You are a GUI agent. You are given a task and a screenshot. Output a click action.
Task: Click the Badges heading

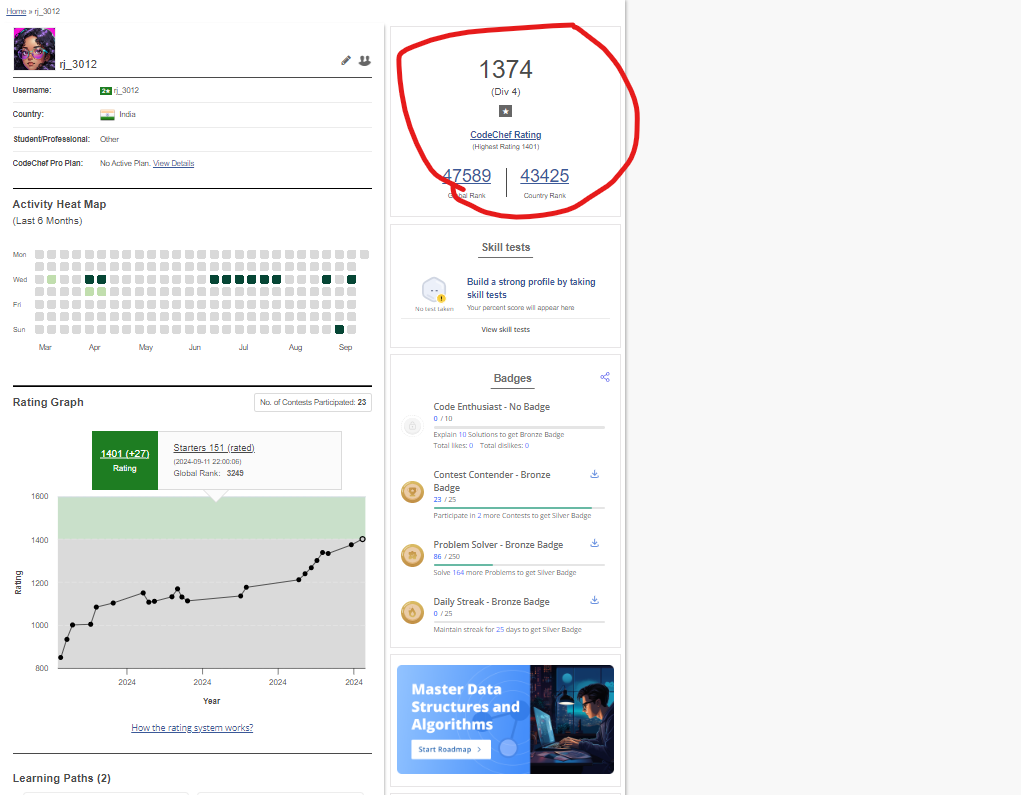point(512,378)
